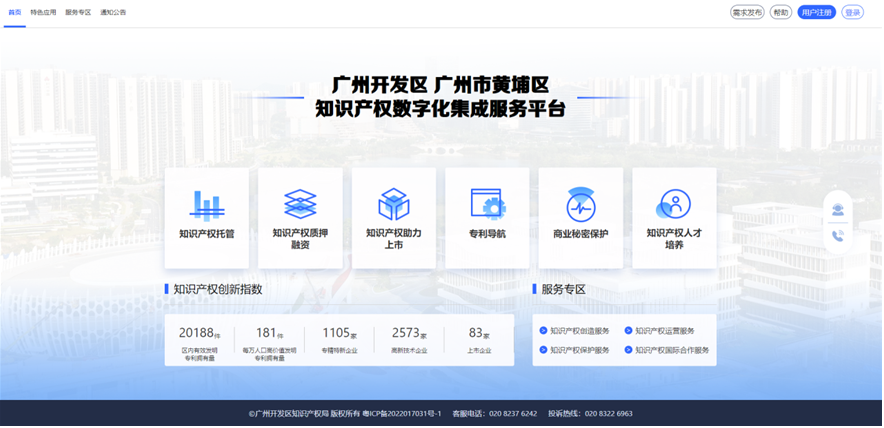Click the 知识产权托管 bar chart icon
884x428 pixels.
pyautogui.click(x=206, y=205)
